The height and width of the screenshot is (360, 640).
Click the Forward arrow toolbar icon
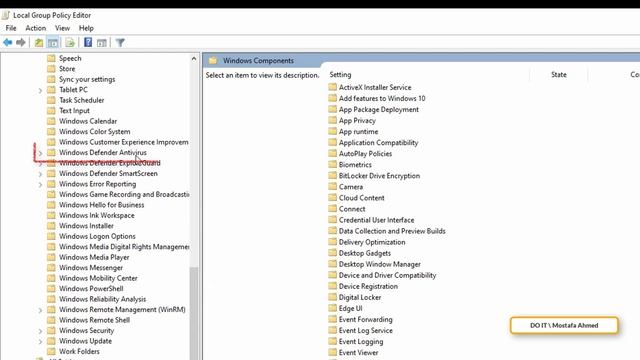coord(21,42)
